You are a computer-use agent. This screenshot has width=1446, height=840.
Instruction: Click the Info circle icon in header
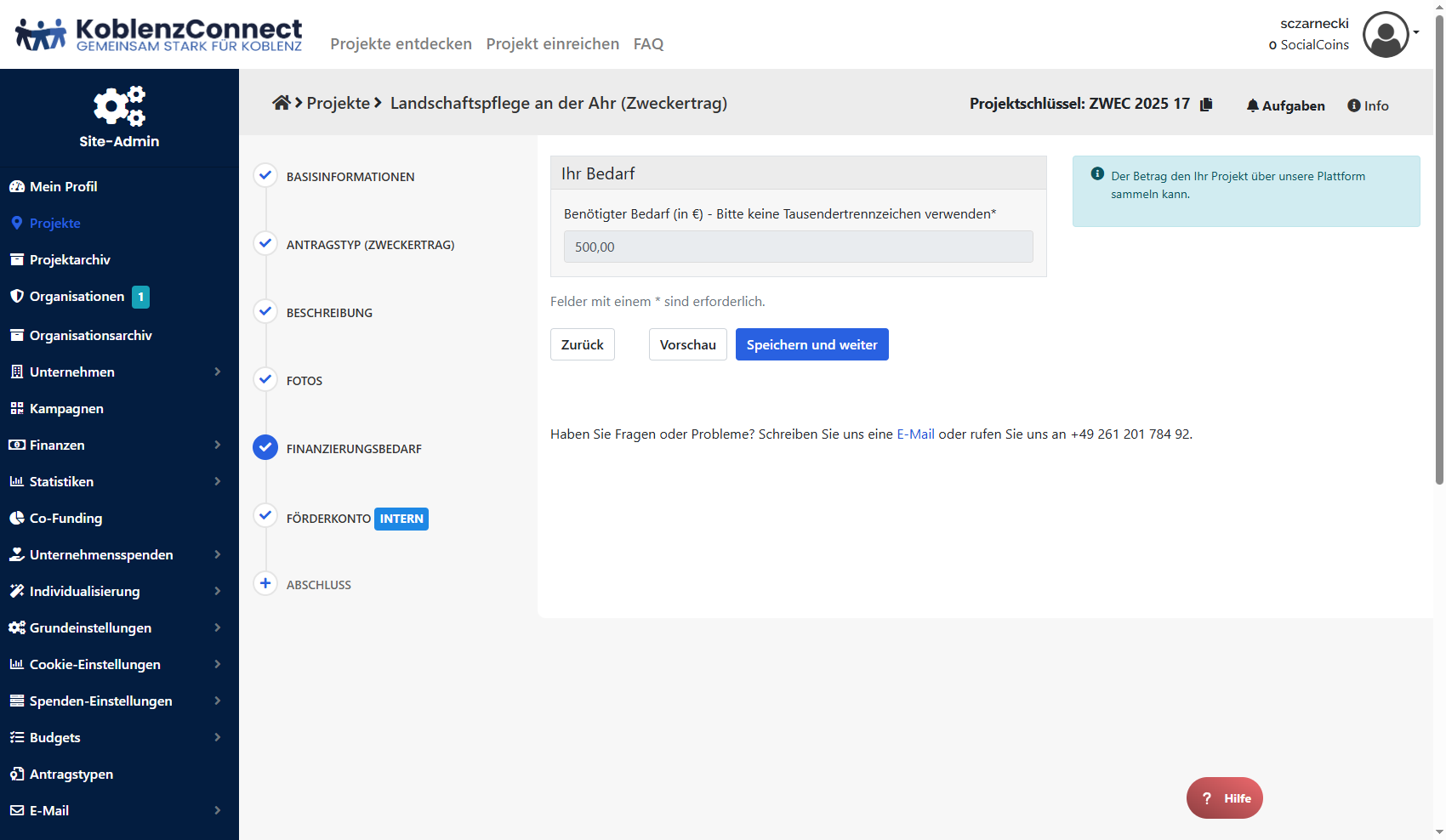tap(1354, 105)
